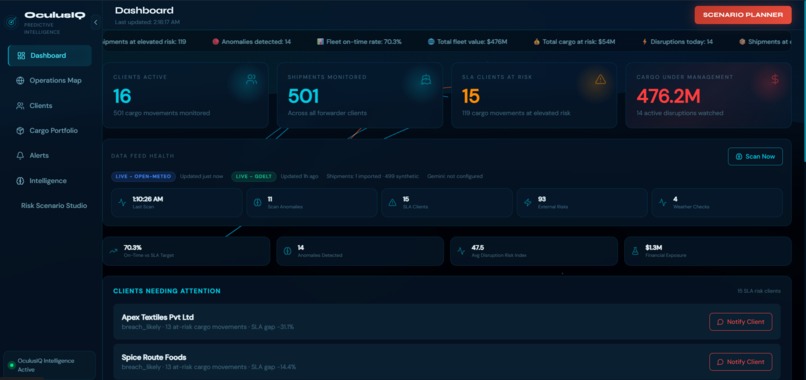Click the OculusIQ logo icon

pyautogui.click(x=12, y=22)
